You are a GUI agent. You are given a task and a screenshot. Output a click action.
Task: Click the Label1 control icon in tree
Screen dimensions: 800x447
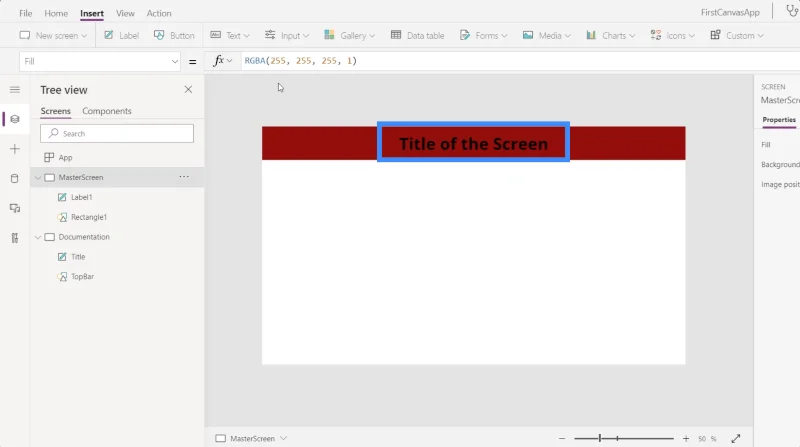(x=62, y=197)
